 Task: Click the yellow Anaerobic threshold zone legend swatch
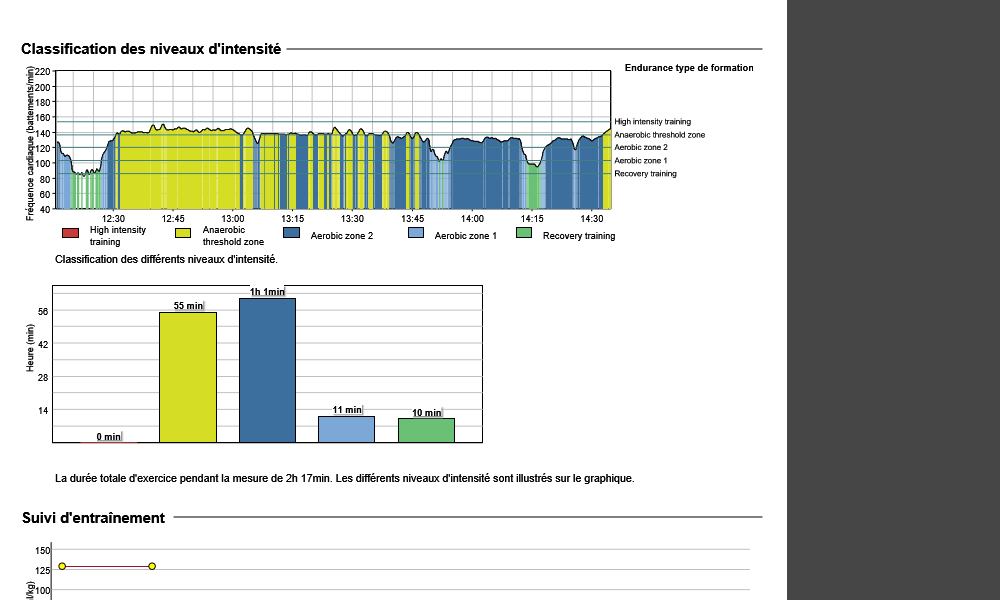pos(183,233)
